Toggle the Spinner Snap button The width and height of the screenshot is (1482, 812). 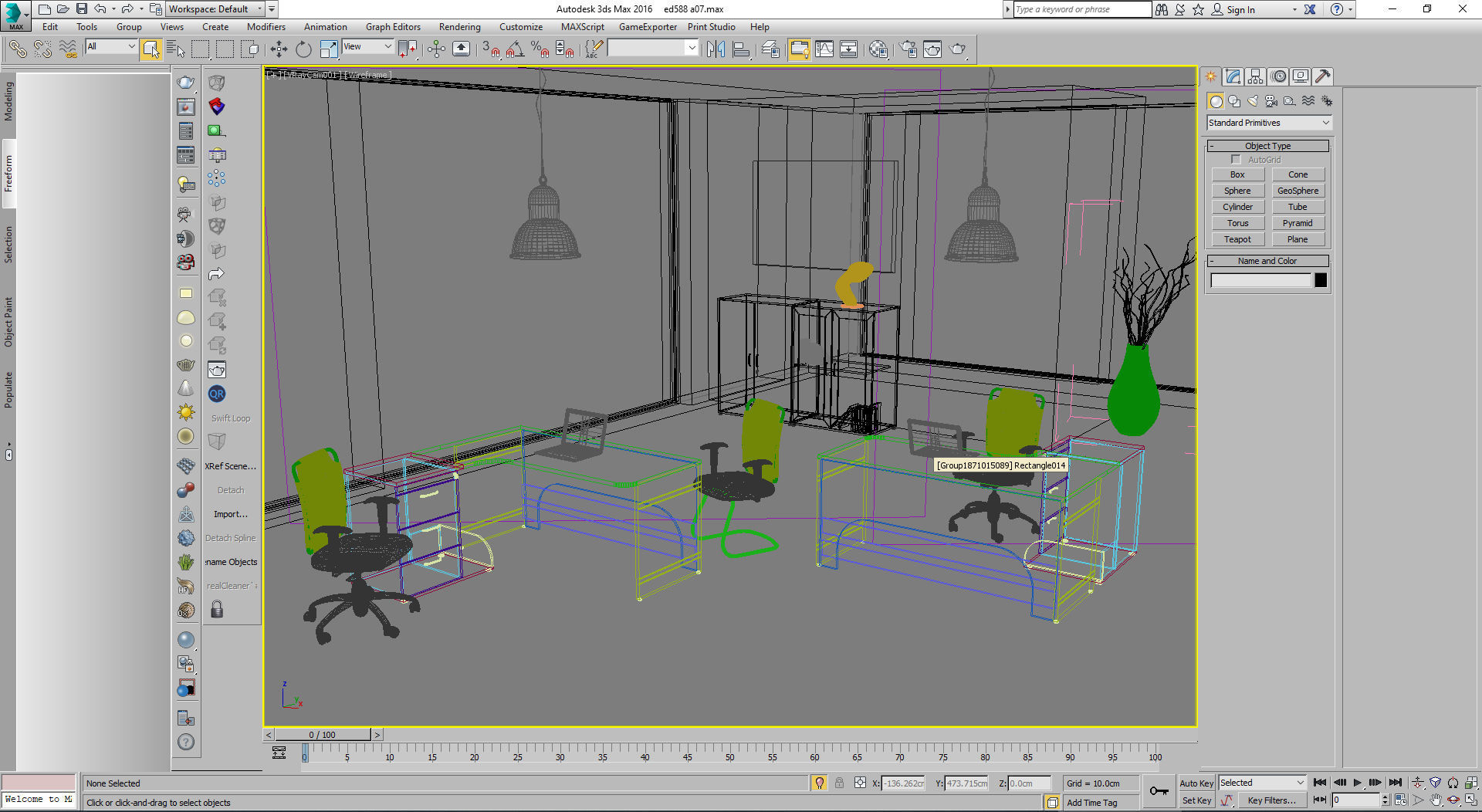tap(565, 49)
